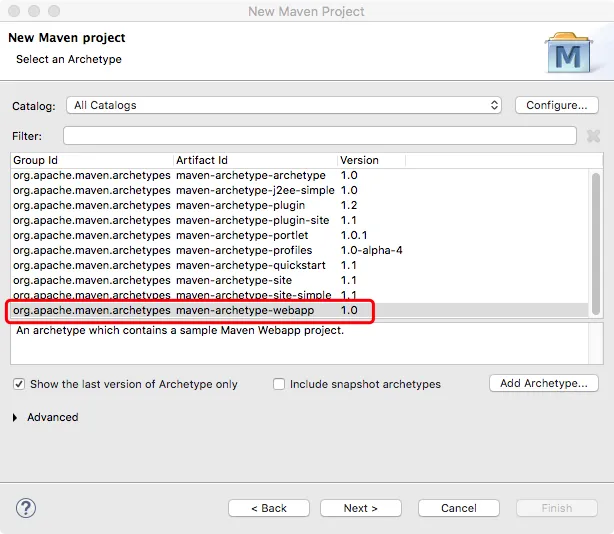Image resolution: width=614 pixels, height=534 pixels.
Task: Click the help question mark icon
Action: tap(26, 508)
